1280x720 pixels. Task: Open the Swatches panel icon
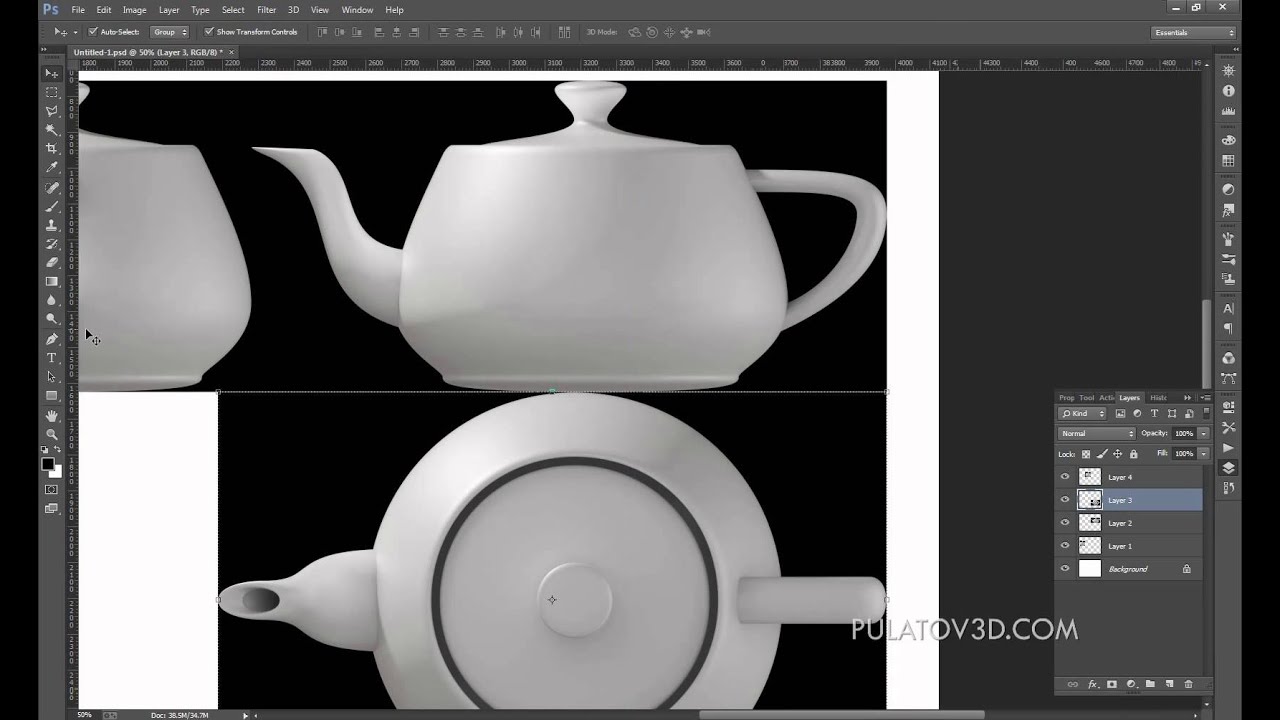click(1228, 161)
